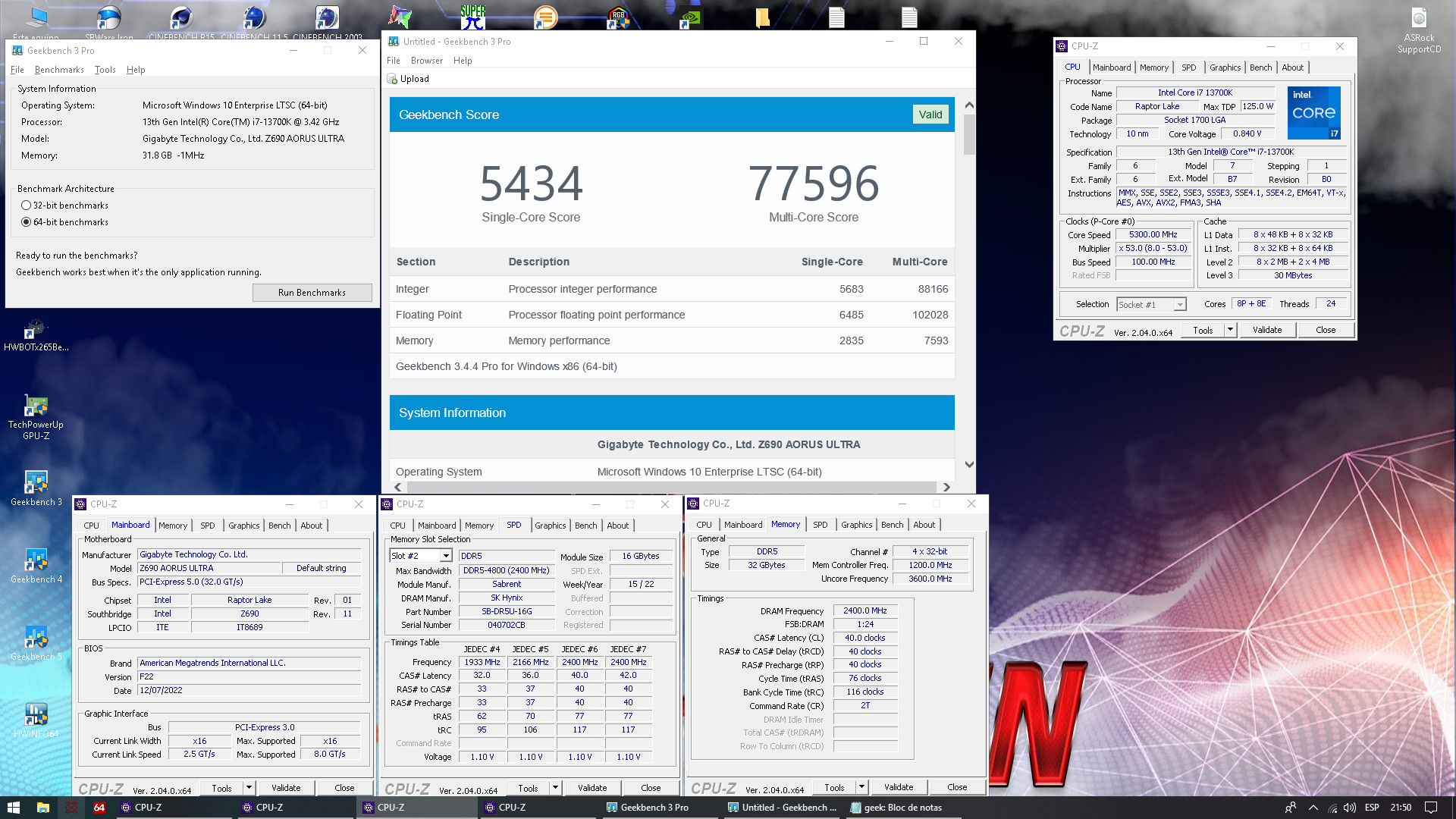Viewport: 1456px width, 819px height.
Task: Open Benchmarks menu in Geekbench 3 Pro
Action: pyautogui.click(x=59, y=70)
